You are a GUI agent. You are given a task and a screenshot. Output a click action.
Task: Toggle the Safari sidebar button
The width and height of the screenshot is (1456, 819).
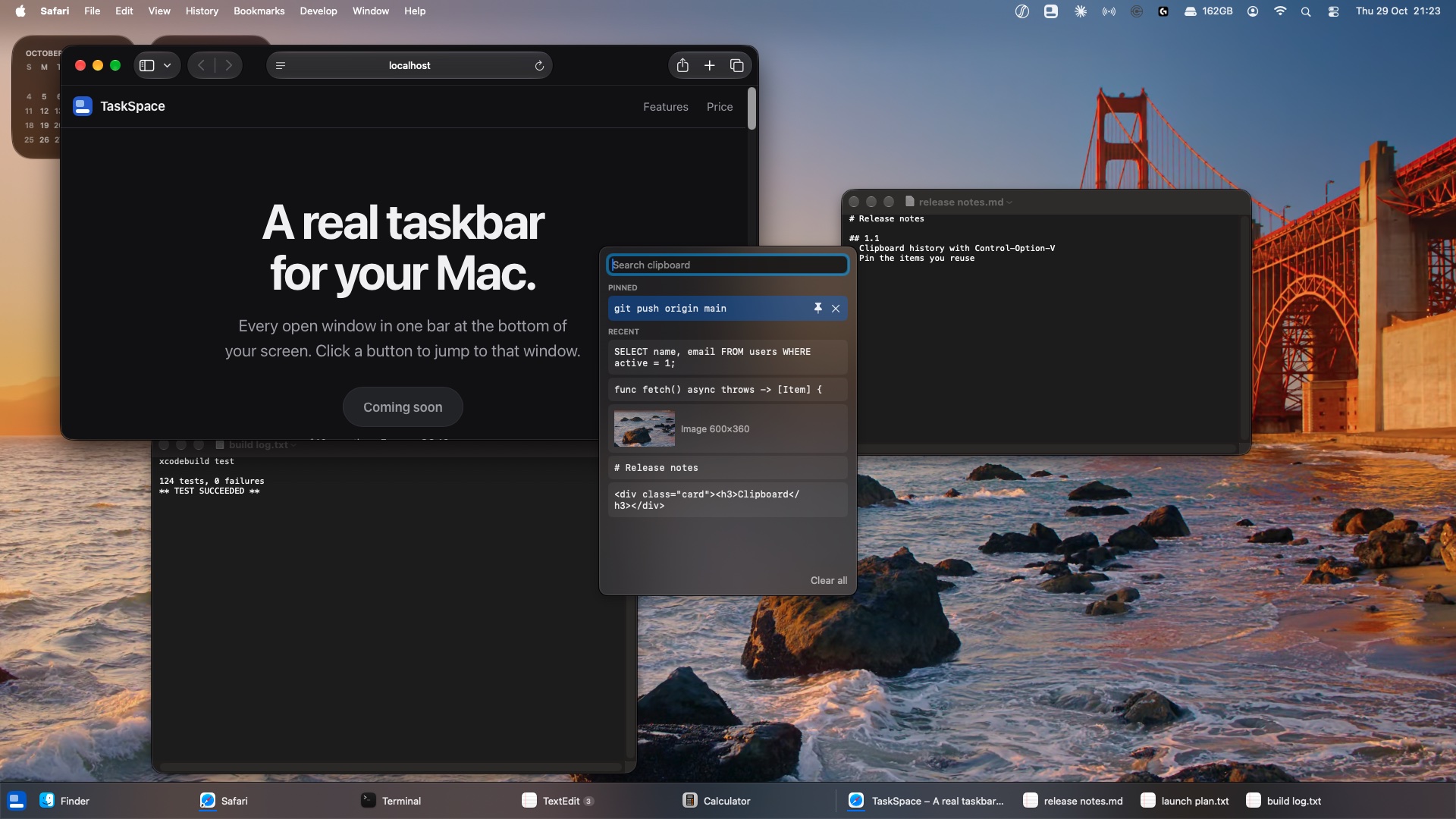(147, 65)
